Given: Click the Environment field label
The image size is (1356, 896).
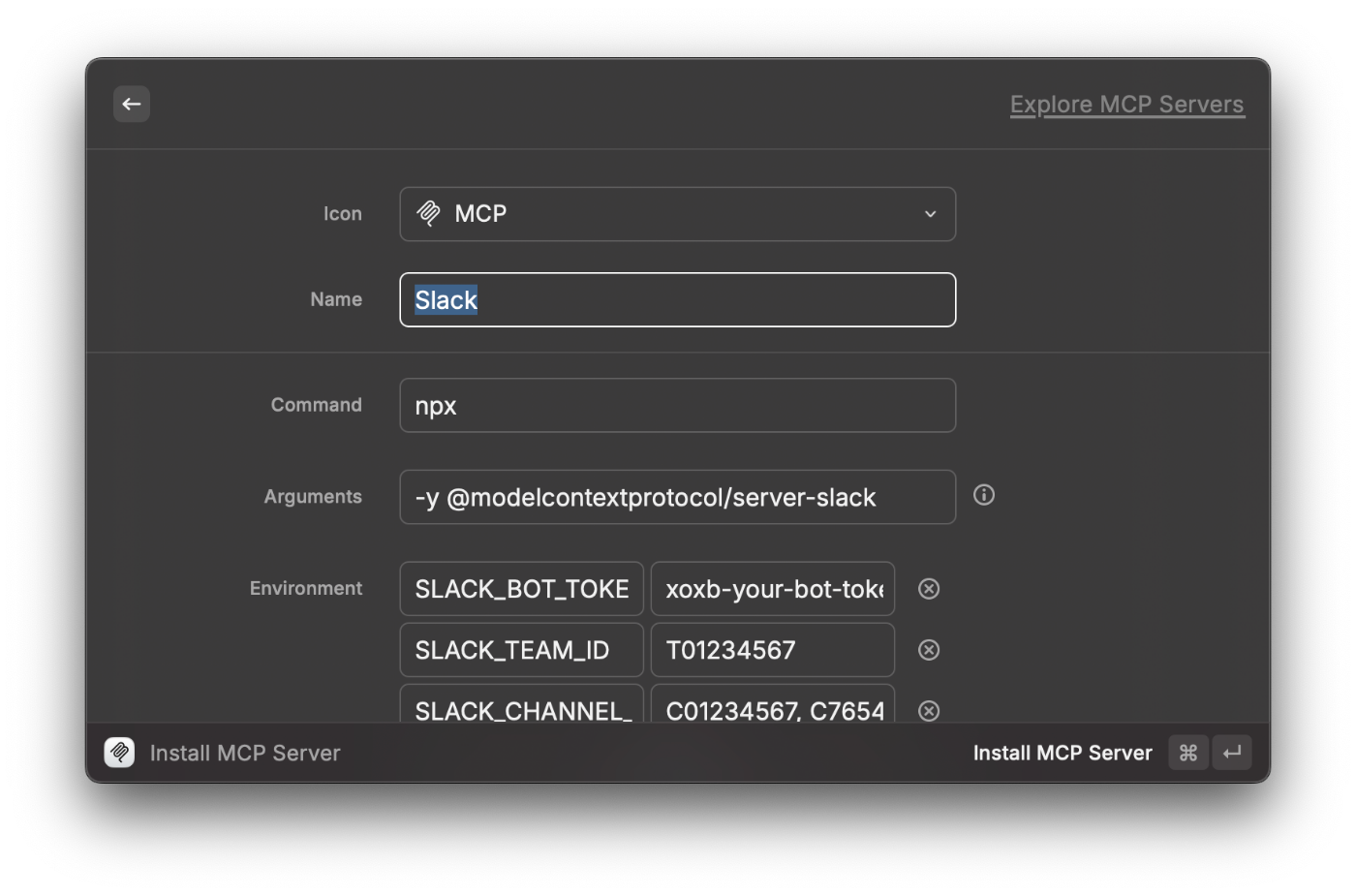Looking at the screenshot, I should tap(306, 589).
